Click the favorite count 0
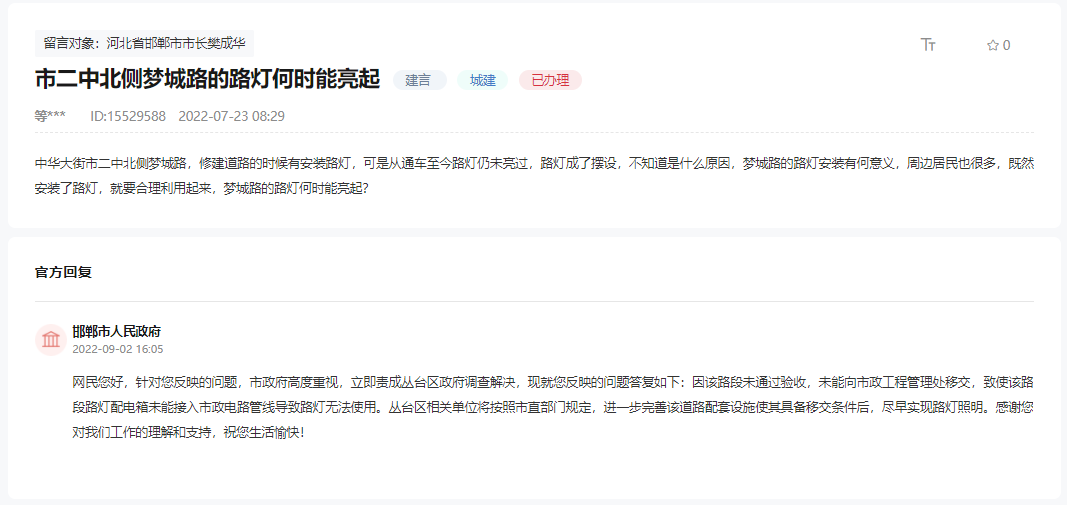1067x505 pixels. [x=1006, y=46]
